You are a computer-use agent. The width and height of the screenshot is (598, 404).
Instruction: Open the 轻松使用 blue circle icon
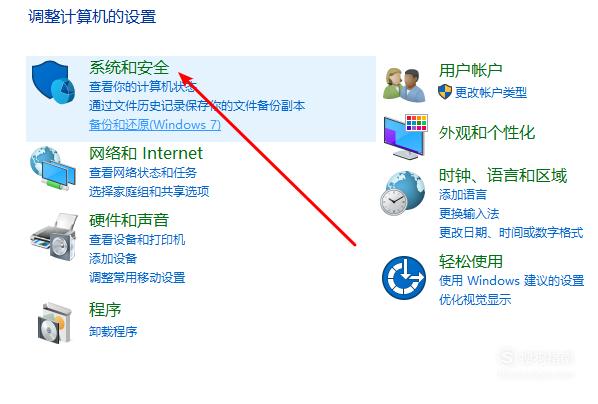404,278
